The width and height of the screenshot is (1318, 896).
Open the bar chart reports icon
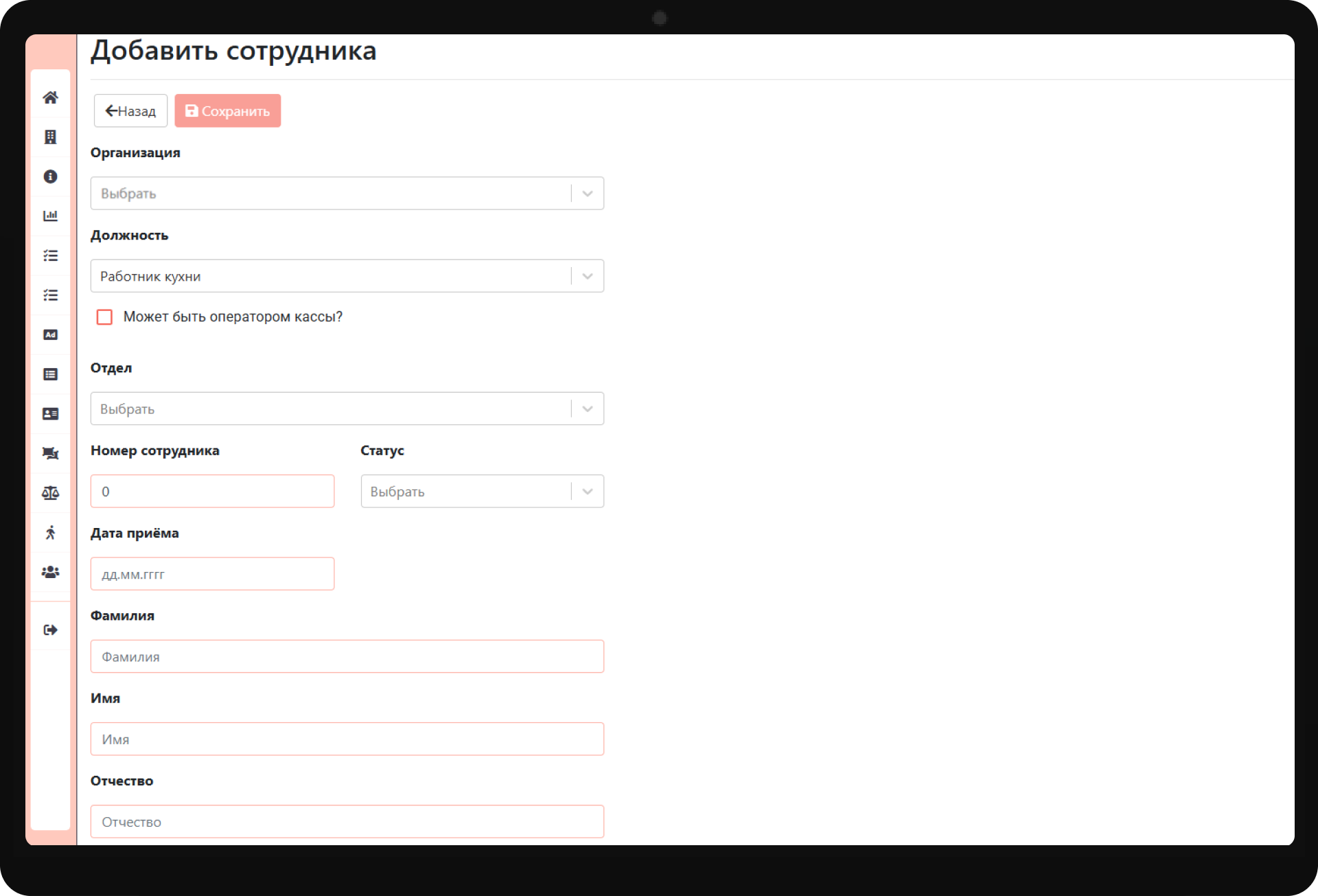click(50, 216)
